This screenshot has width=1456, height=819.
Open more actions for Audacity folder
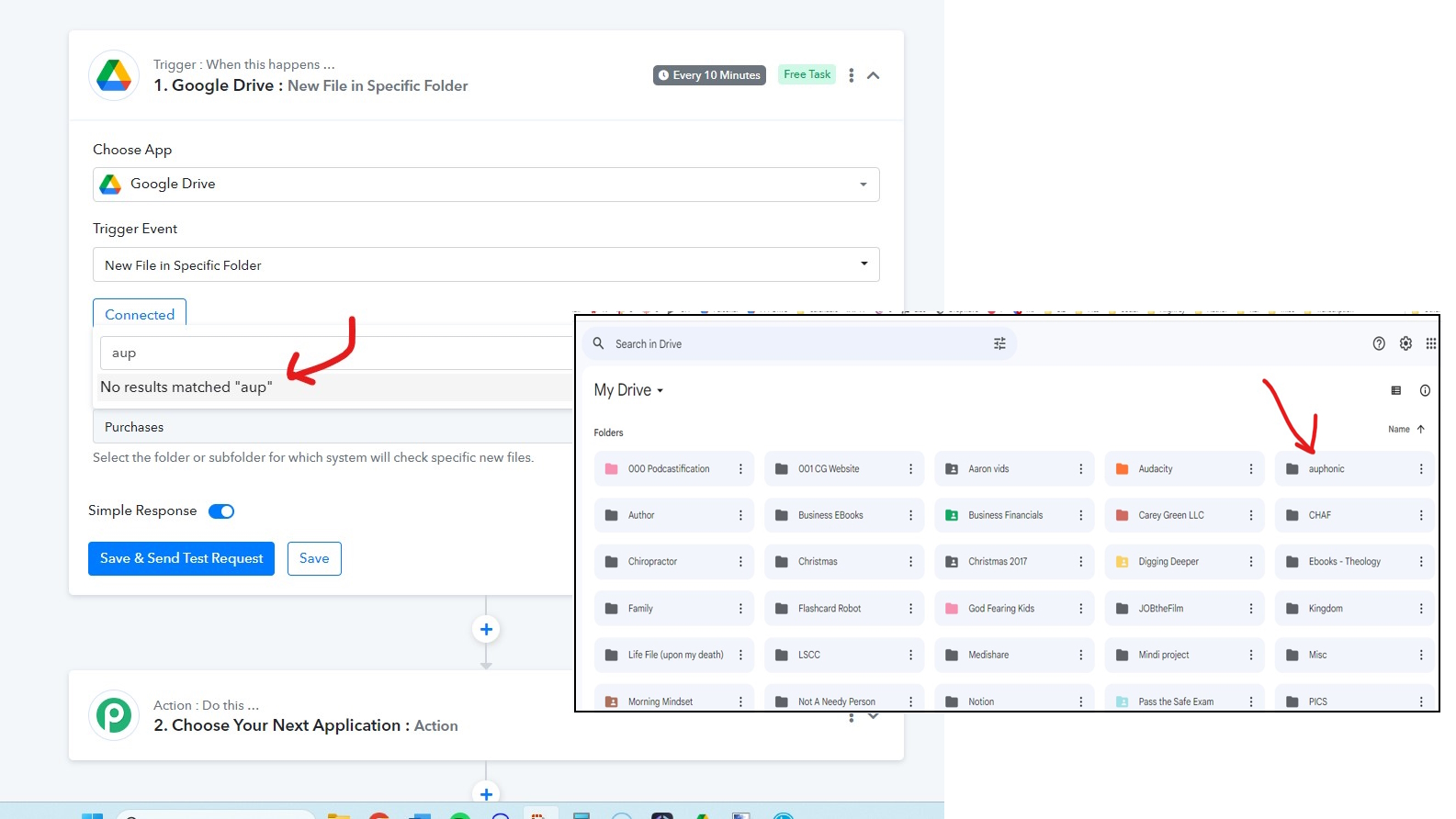pyautogui.click(x=1250, y=468)
